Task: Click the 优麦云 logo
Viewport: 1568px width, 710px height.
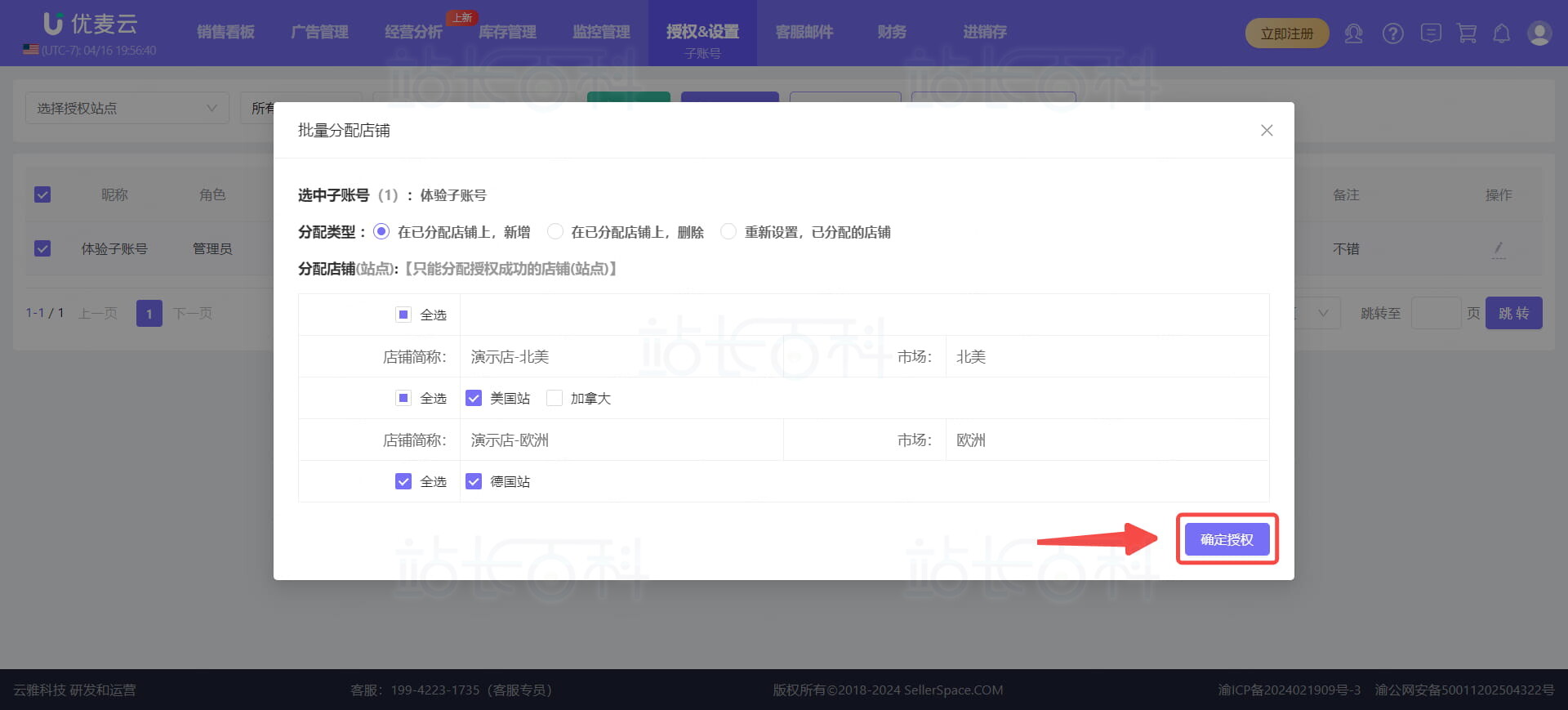Action: [x=90, y=25]
